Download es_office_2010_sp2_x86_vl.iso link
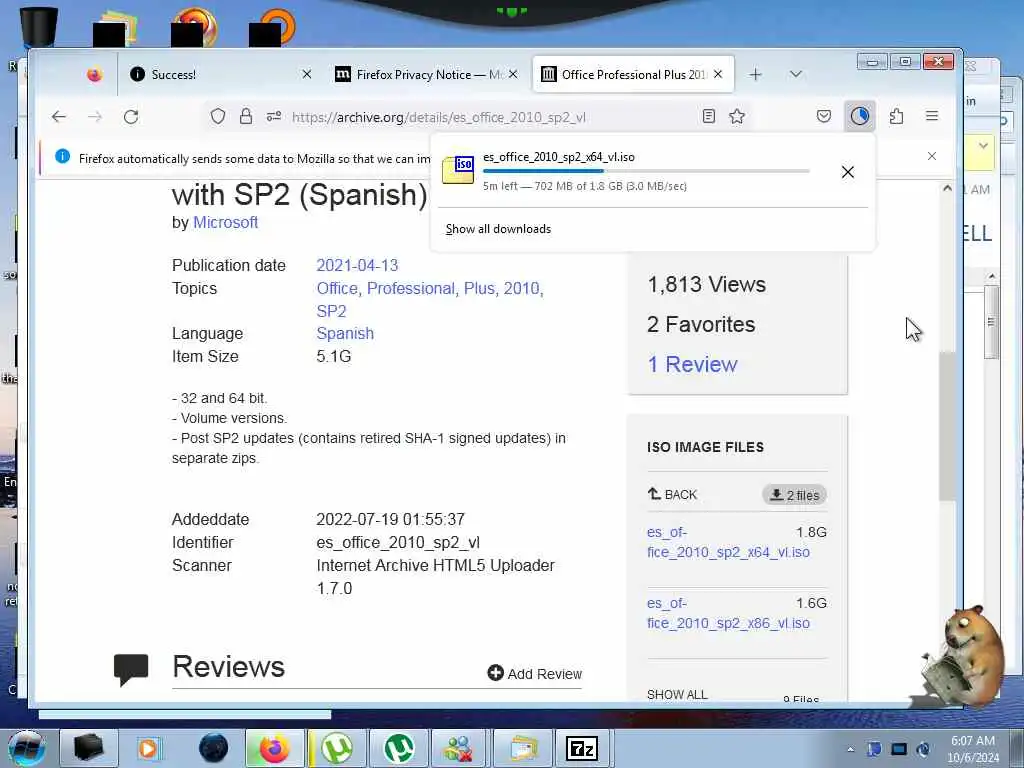The image size is (1024, 768). point(728,613)
